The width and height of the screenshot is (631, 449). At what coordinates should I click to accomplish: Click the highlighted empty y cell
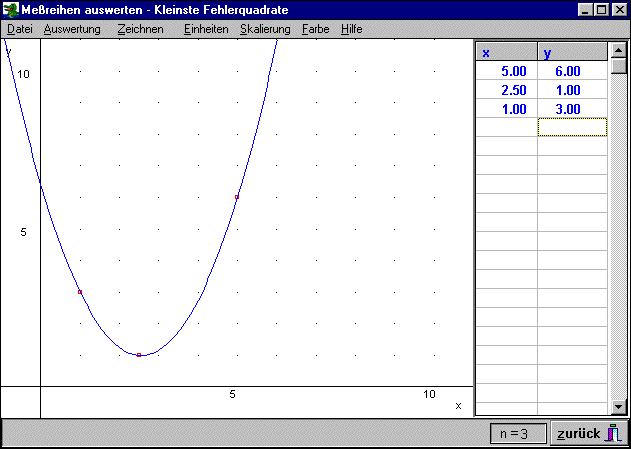click(x=572, y=127)
